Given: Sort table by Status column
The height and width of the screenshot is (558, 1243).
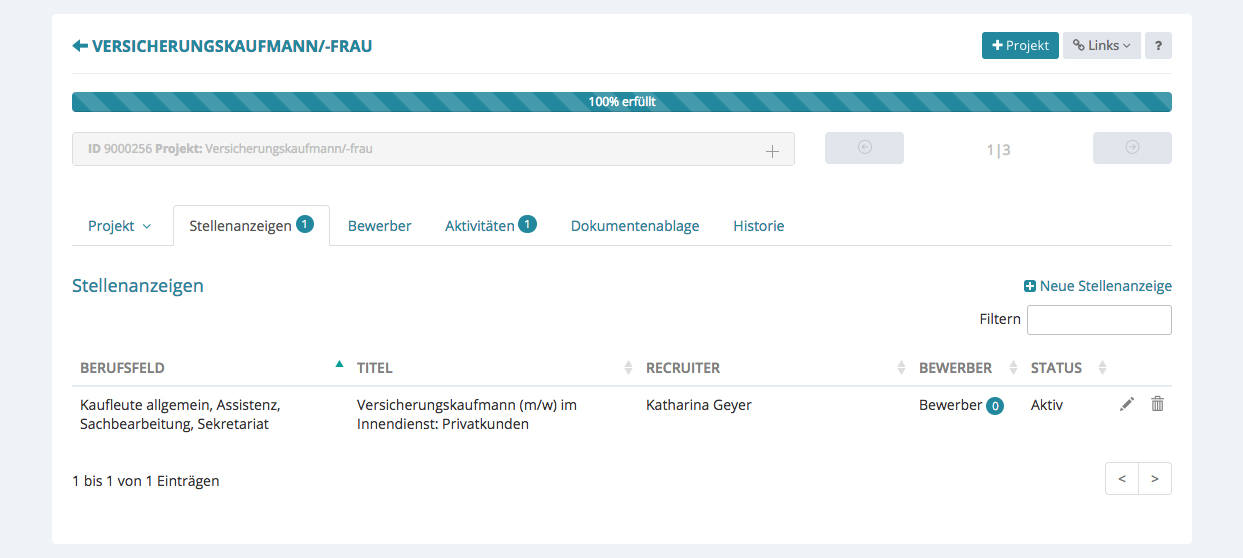Looking at the screenshot, I should [1056, 368].
